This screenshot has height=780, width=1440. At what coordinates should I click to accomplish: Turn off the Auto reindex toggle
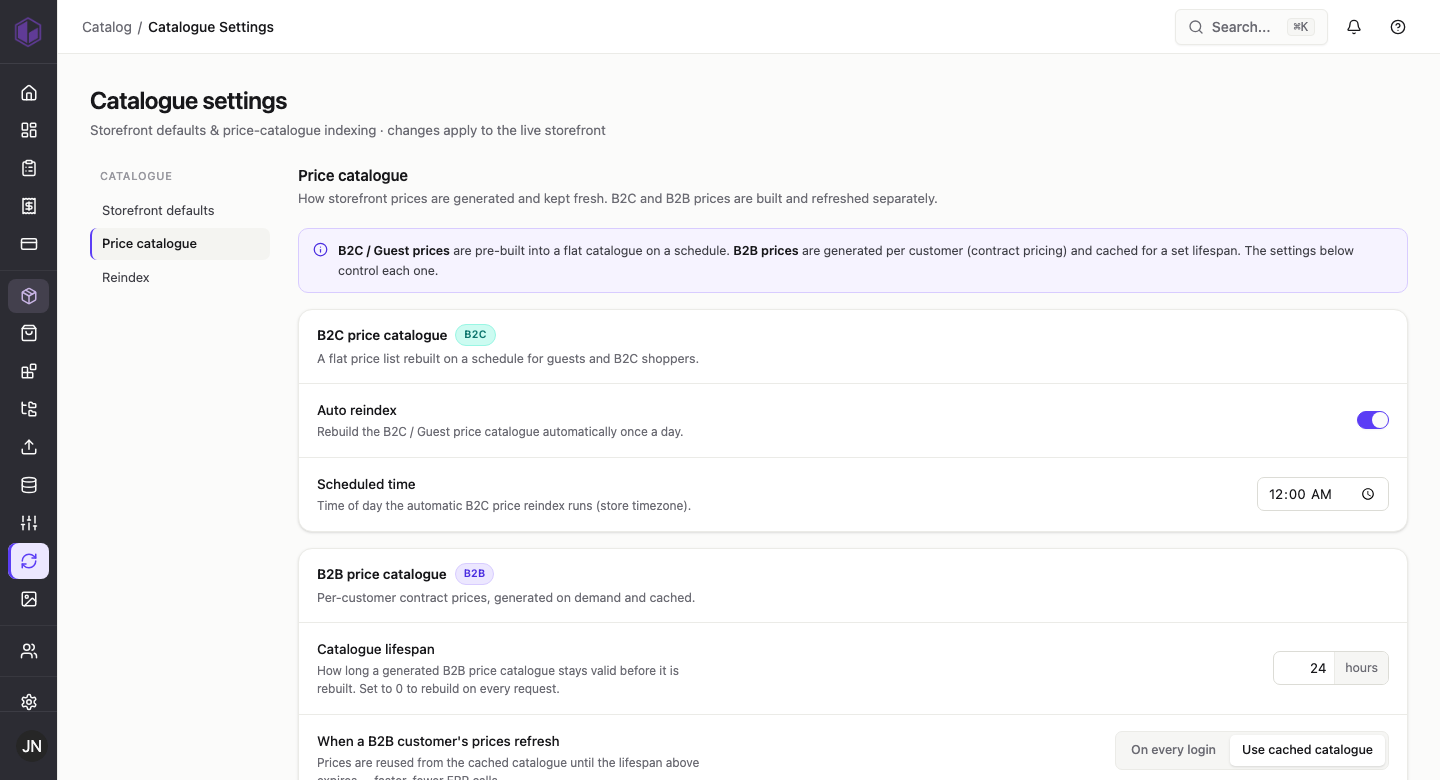pos(1372,420)
